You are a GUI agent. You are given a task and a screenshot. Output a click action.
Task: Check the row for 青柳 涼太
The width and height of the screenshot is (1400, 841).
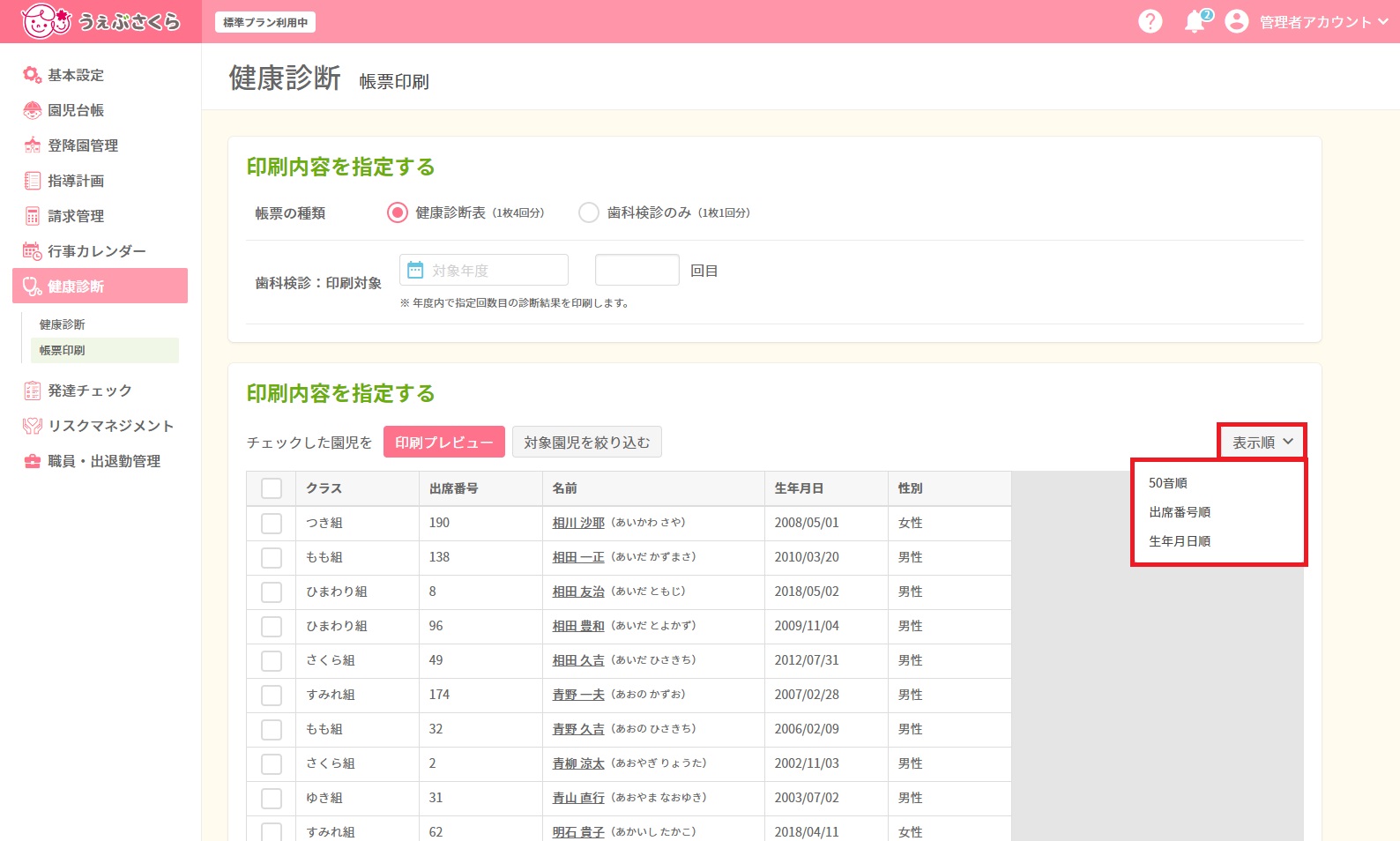272,764
